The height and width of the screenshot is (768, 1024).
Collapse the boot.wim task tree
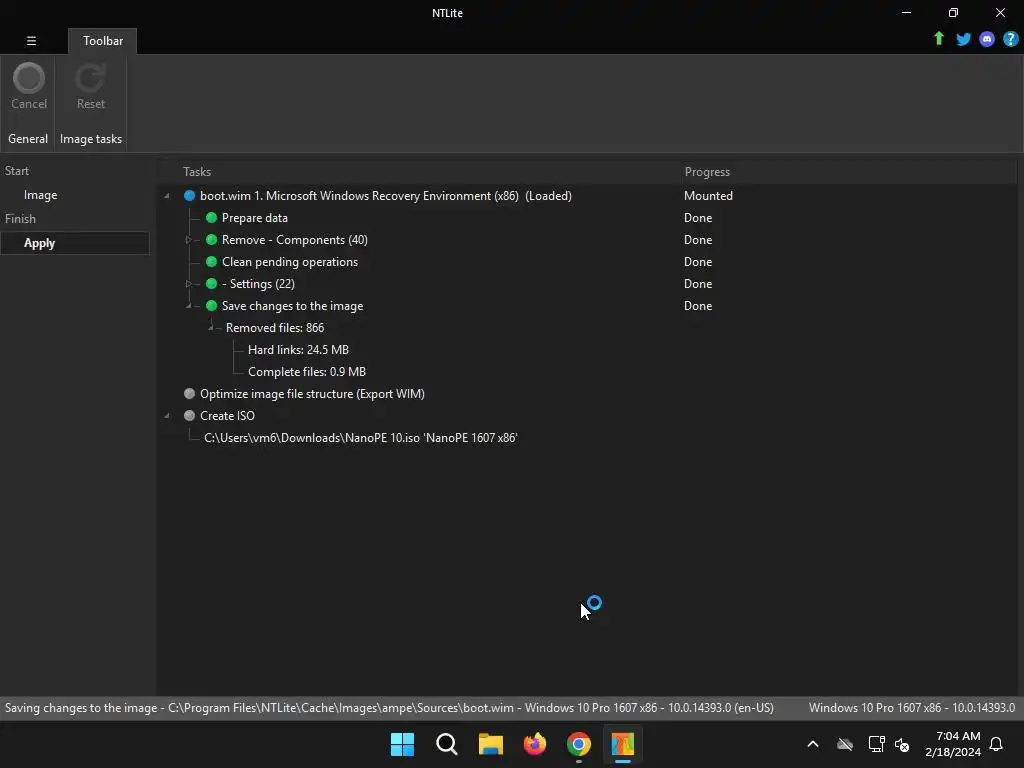(x=167, y=196)
